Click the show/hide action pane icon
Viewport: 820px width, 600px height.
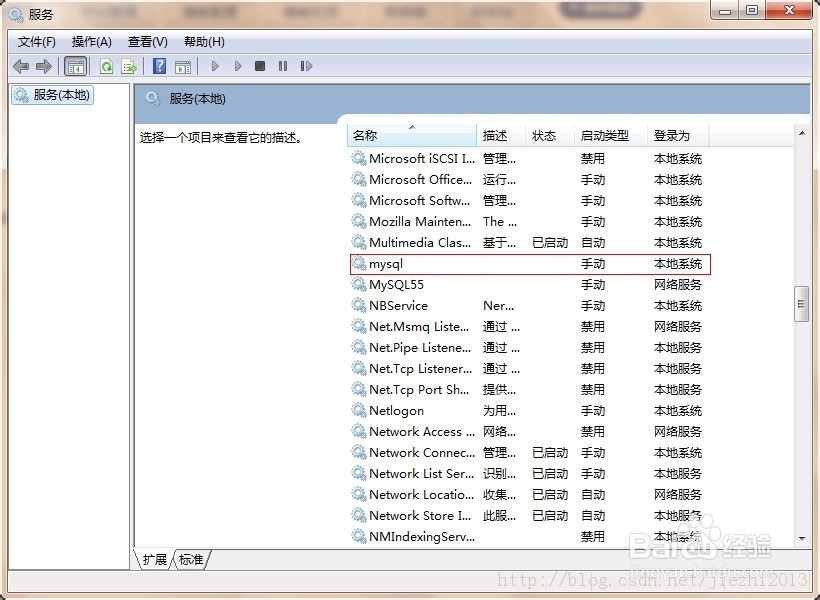(183, 66)
